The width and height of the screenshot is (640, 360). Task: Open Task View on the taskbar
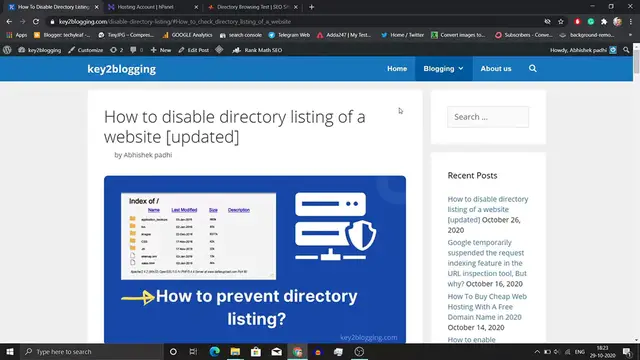click(193, 351)
